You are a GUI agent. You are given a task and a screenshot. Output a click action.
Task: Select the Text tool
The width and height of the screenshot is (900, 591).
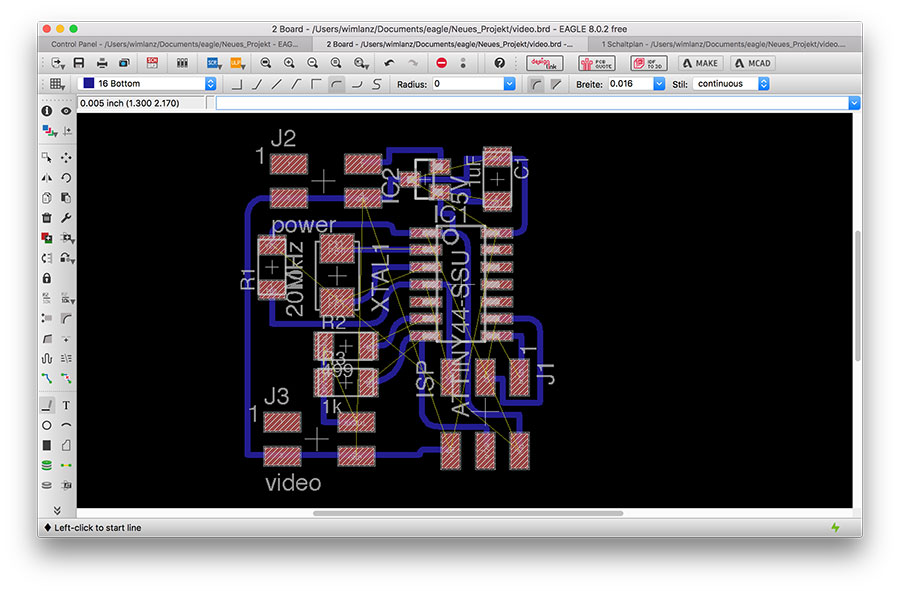coord(67,405)
